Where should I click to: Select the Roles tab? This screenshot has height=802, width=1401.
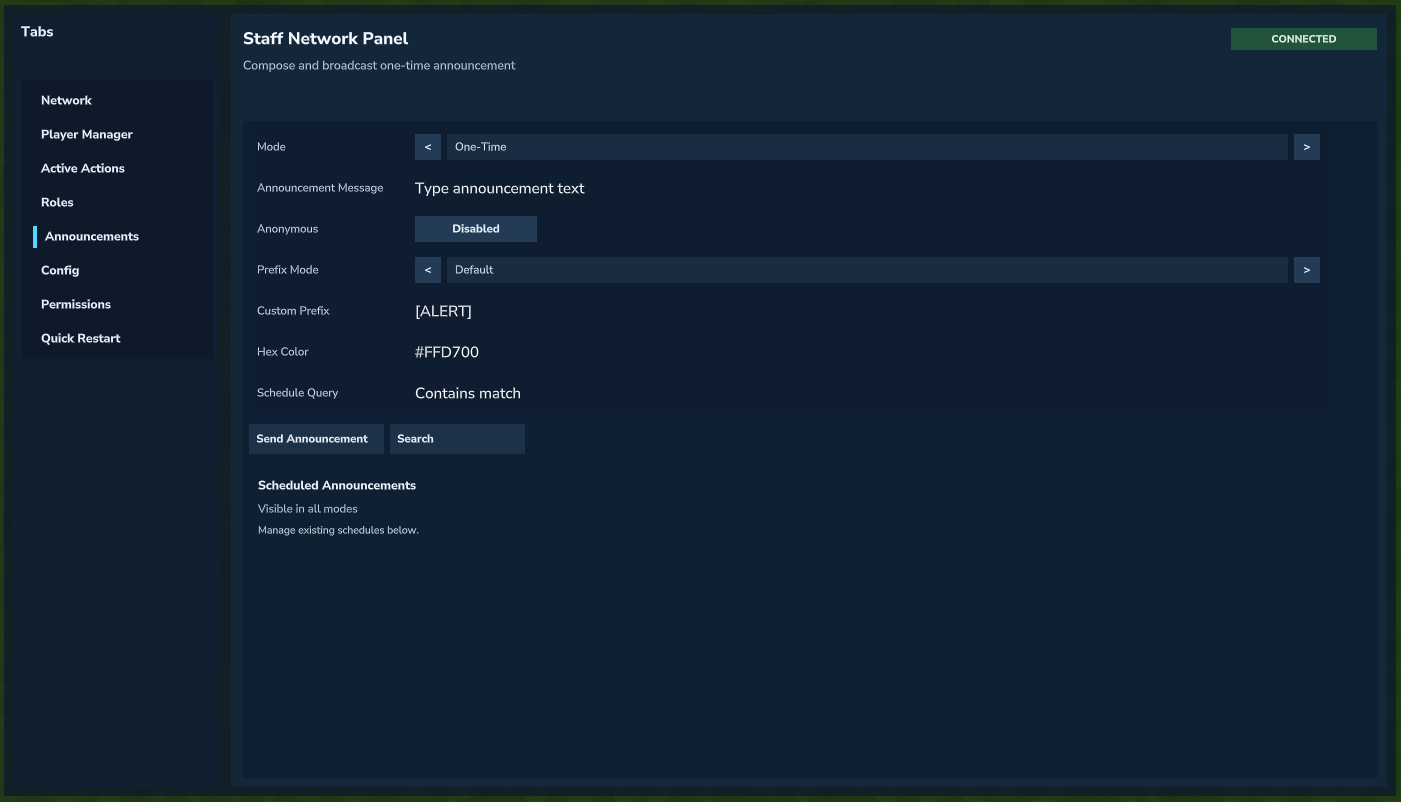[x=57, y=203]
